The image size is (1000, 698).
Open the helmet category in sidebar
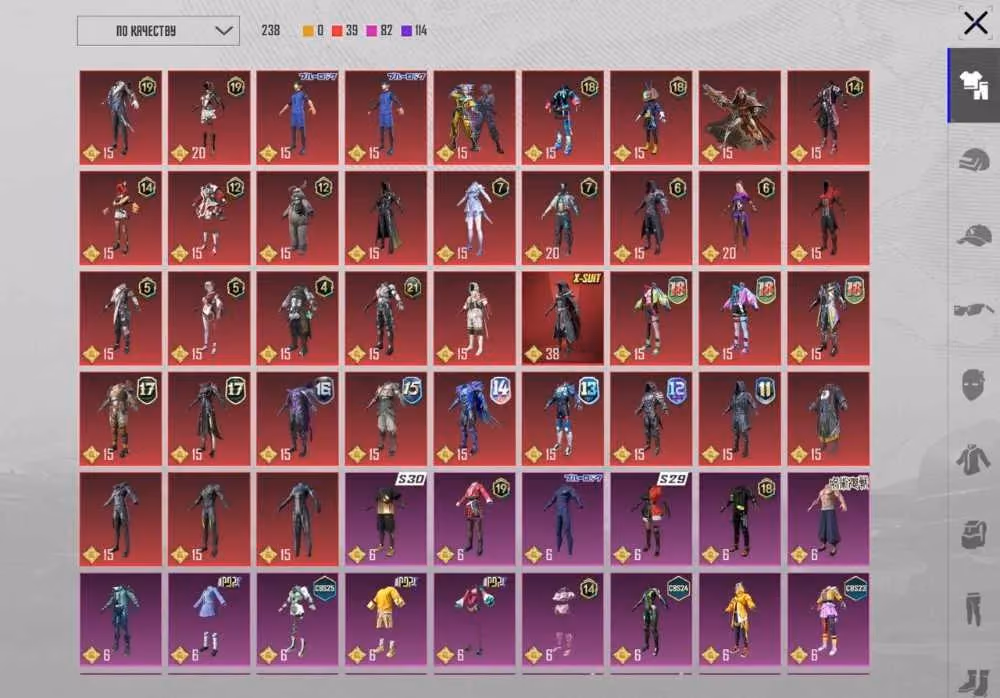point(973,160)
